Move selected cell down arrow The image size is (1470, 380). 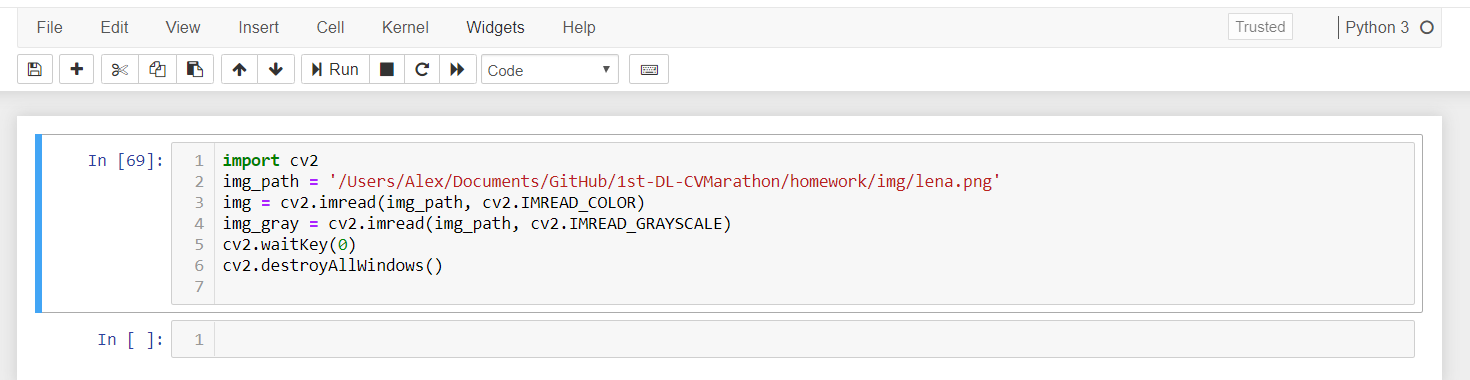[276, 70]
